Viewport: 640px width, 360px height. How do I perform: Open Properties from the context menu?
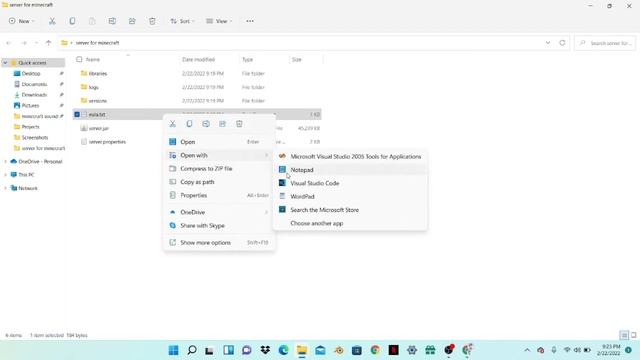[x=219, y=196]
